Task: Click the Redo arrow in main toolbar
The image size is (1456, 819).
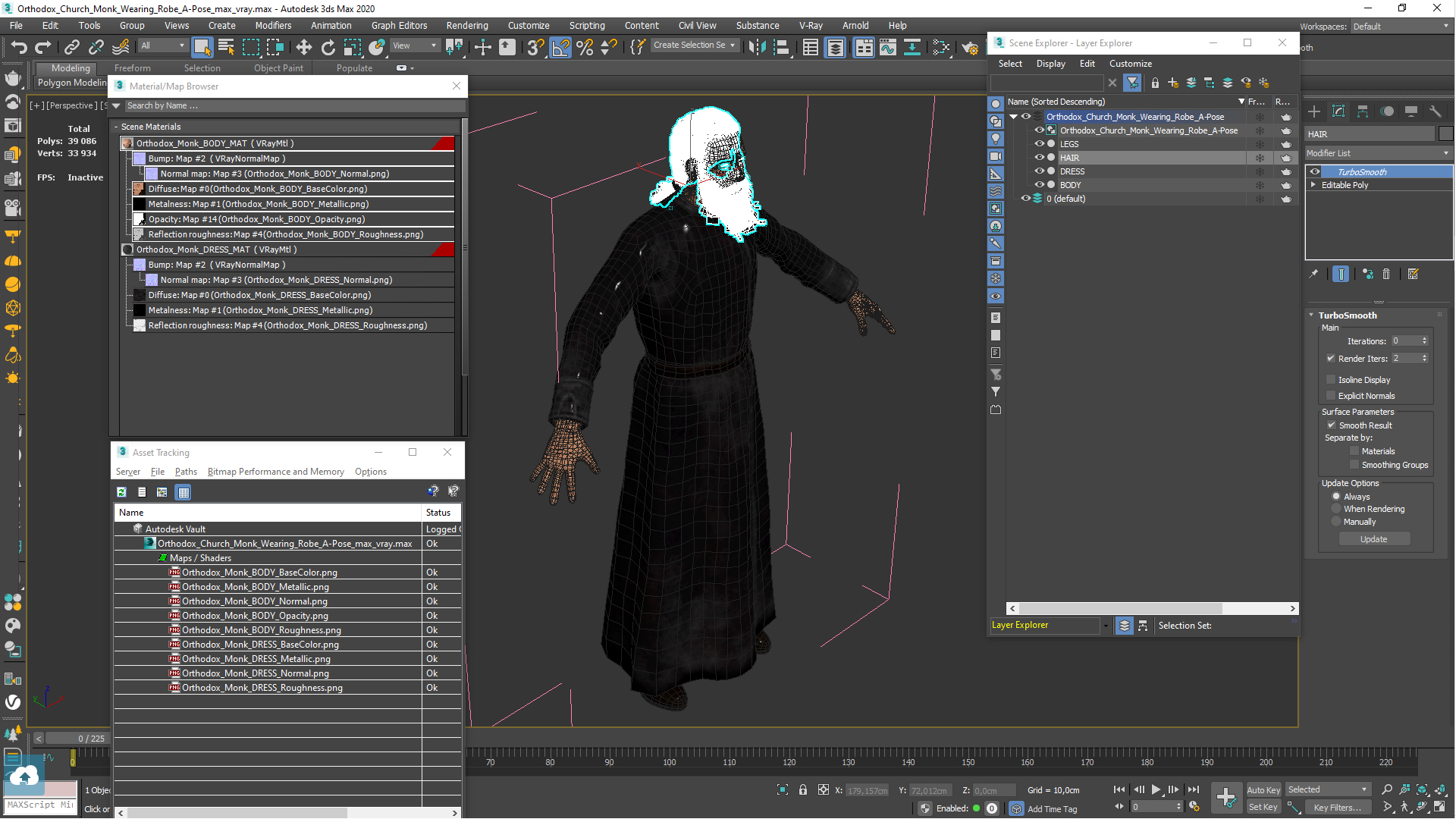Action: tap(43, 48)
